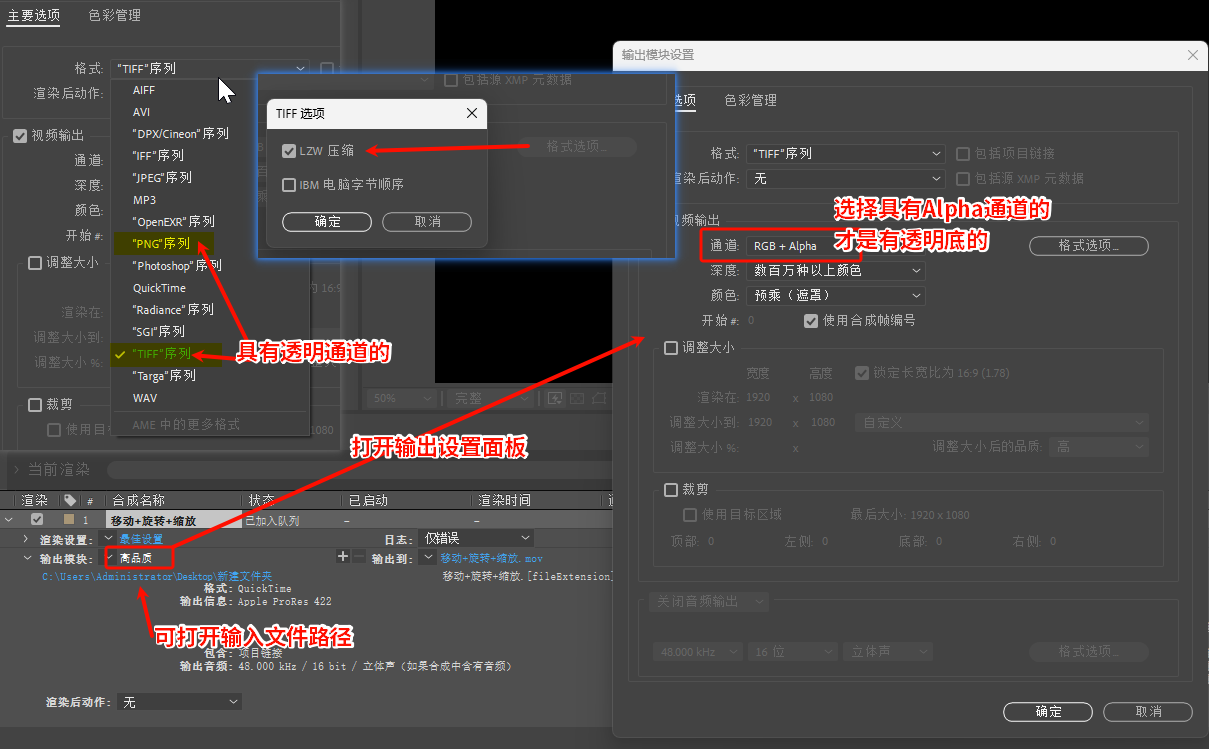Viewport: 1209px width, 749px height.
Task: Click the tan label color of queue item 1
Action: 69,520
